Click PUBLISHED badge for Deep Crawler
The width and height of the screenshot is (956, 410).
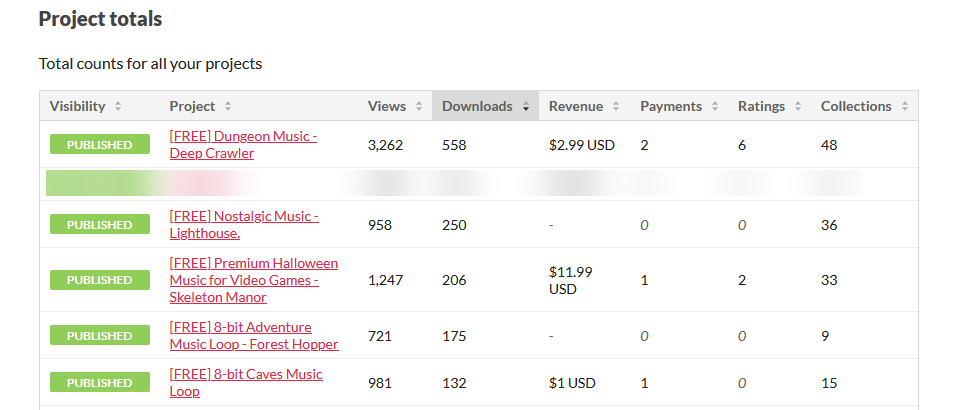coord(99,145)
